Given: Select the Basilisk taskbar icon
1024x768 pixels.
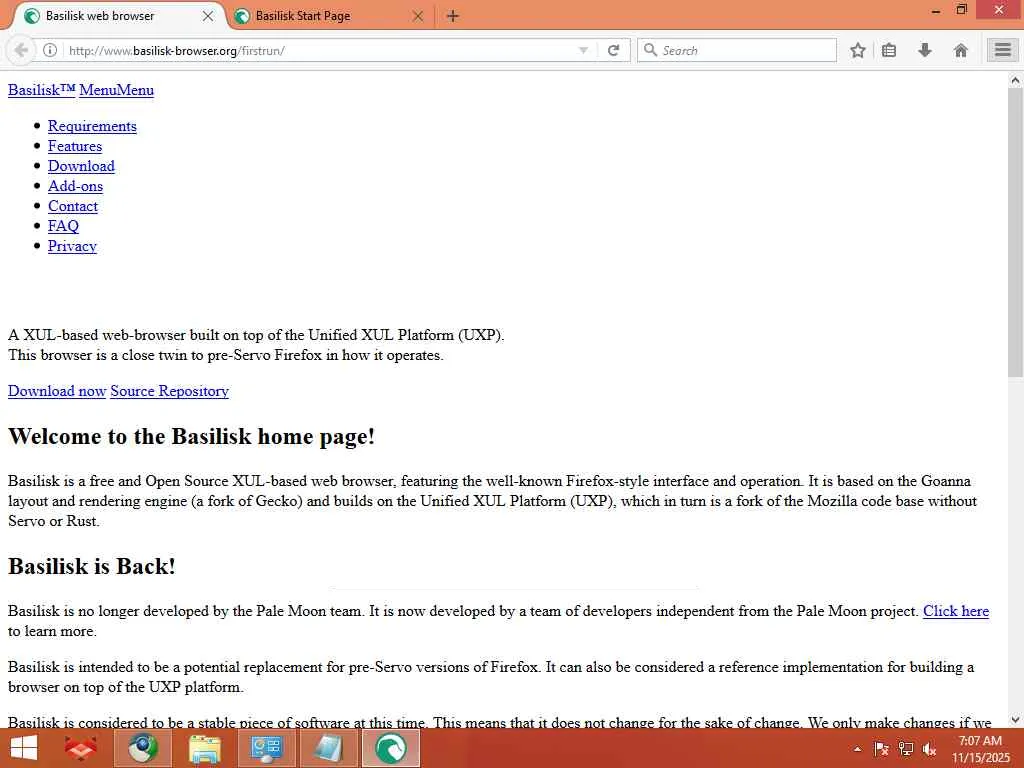Looking at the screenshot, I should click(391, 748).
